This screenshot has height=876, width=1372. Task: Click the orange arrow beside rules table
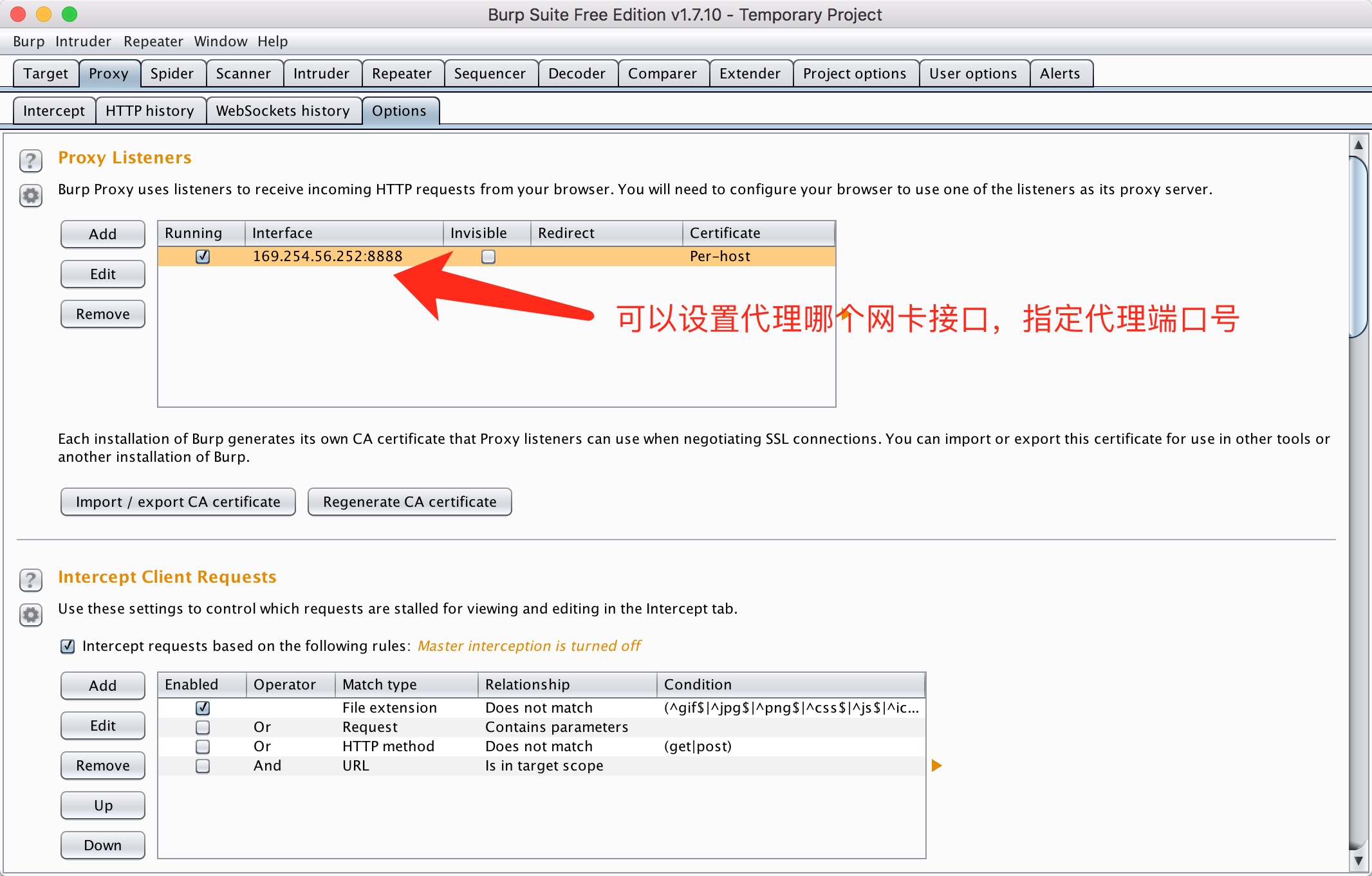tap(936, 765)
